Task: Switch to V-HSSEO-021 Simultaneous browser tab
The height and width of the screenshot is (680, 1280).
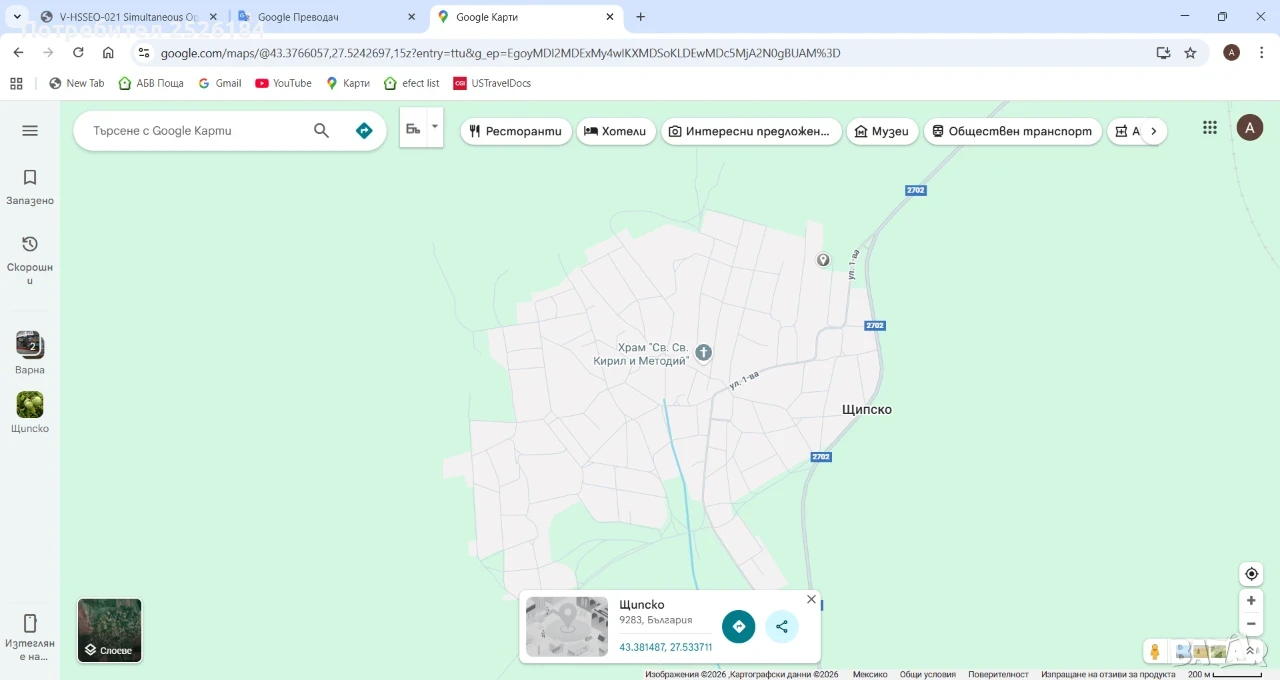Action: tap(128, 17)
